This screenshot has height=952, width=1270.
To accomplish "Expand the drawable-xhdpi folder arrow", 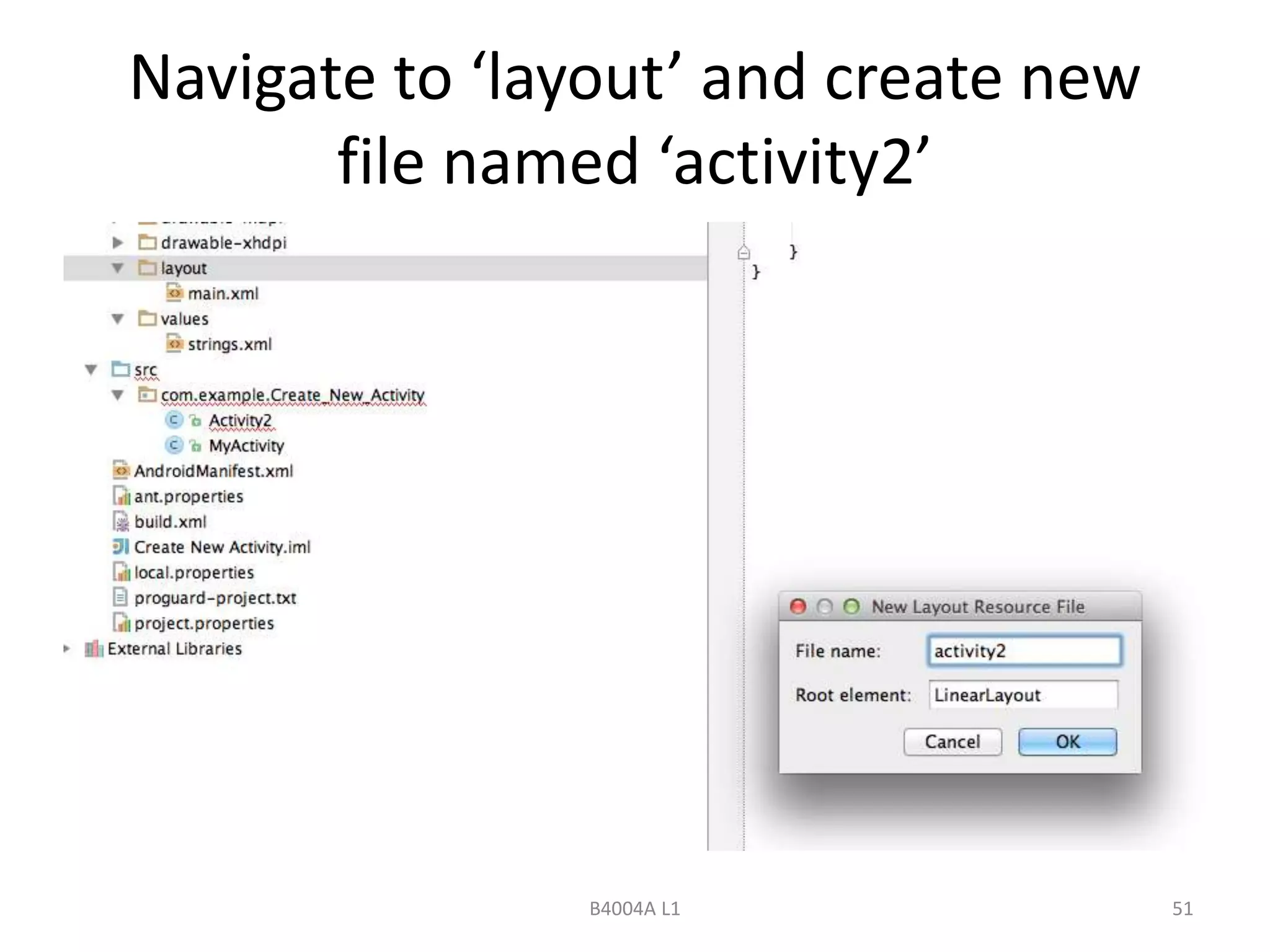I will pyautogui.click(x=117, y=242).
